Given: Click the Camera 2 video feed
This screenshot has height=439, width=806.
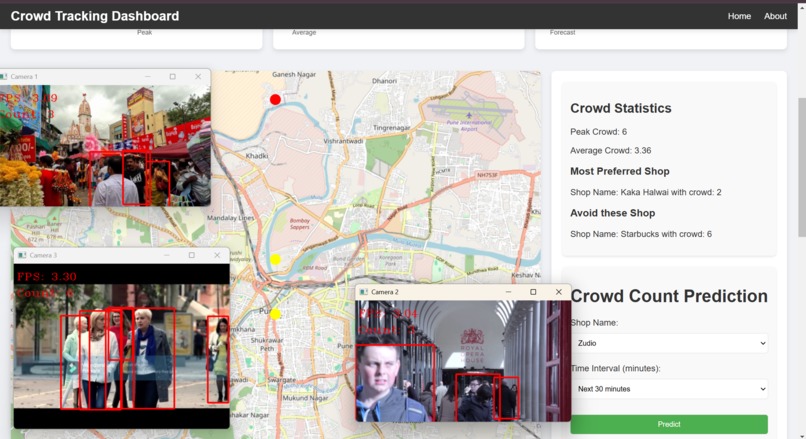Looking at the screenshot, I should (x=463, y=361).
